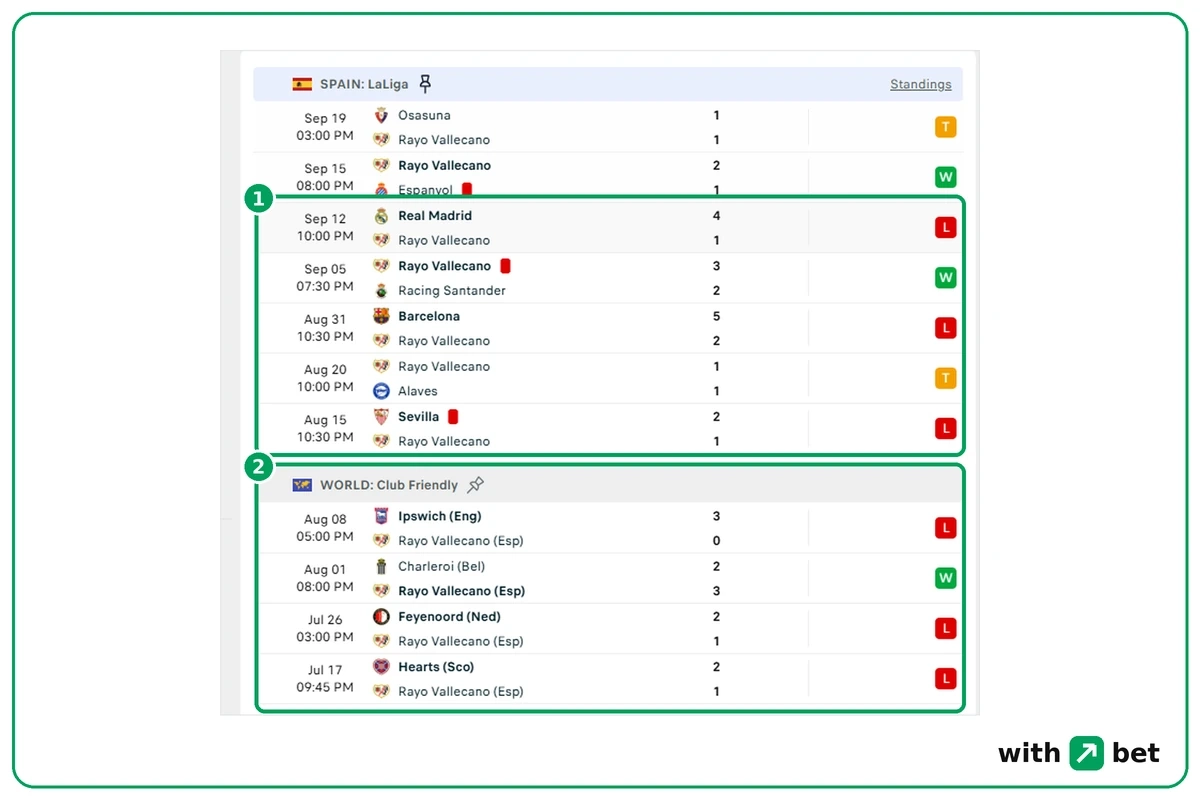Click Barcelona's score of 5
The image size is (1200, 800).
pyautogui.click(x=717, y=316)
